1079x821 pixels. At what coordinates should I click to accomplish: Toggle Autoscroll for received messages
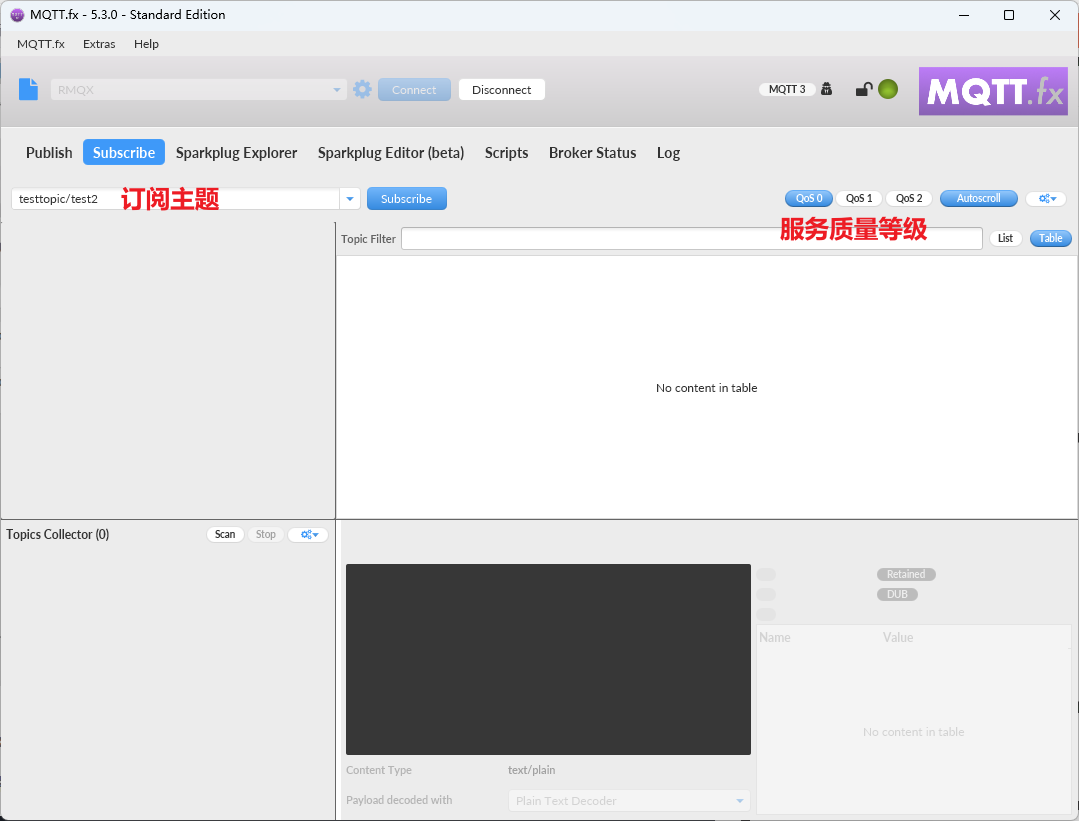979,198
